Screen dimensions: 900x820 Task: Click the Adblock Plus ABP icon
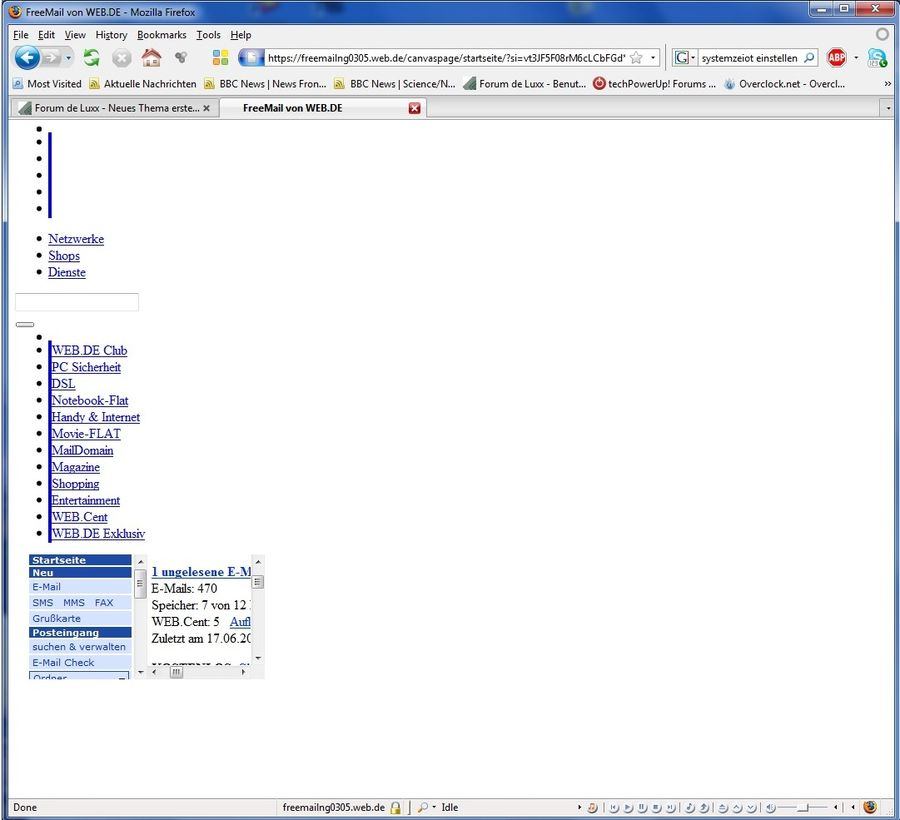(836, 57)
